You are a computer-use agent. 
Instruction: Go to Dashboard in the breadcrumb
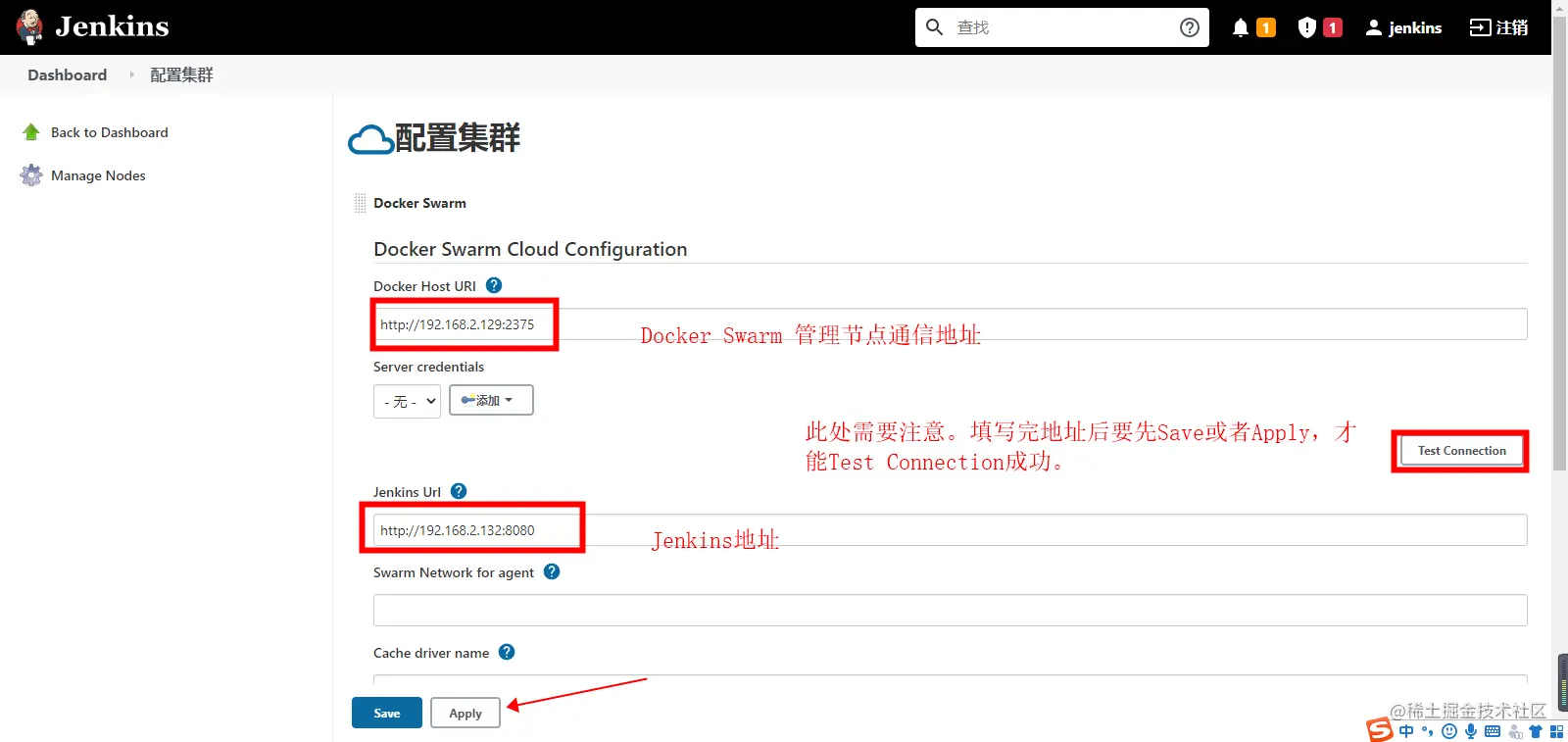(68, 74)
